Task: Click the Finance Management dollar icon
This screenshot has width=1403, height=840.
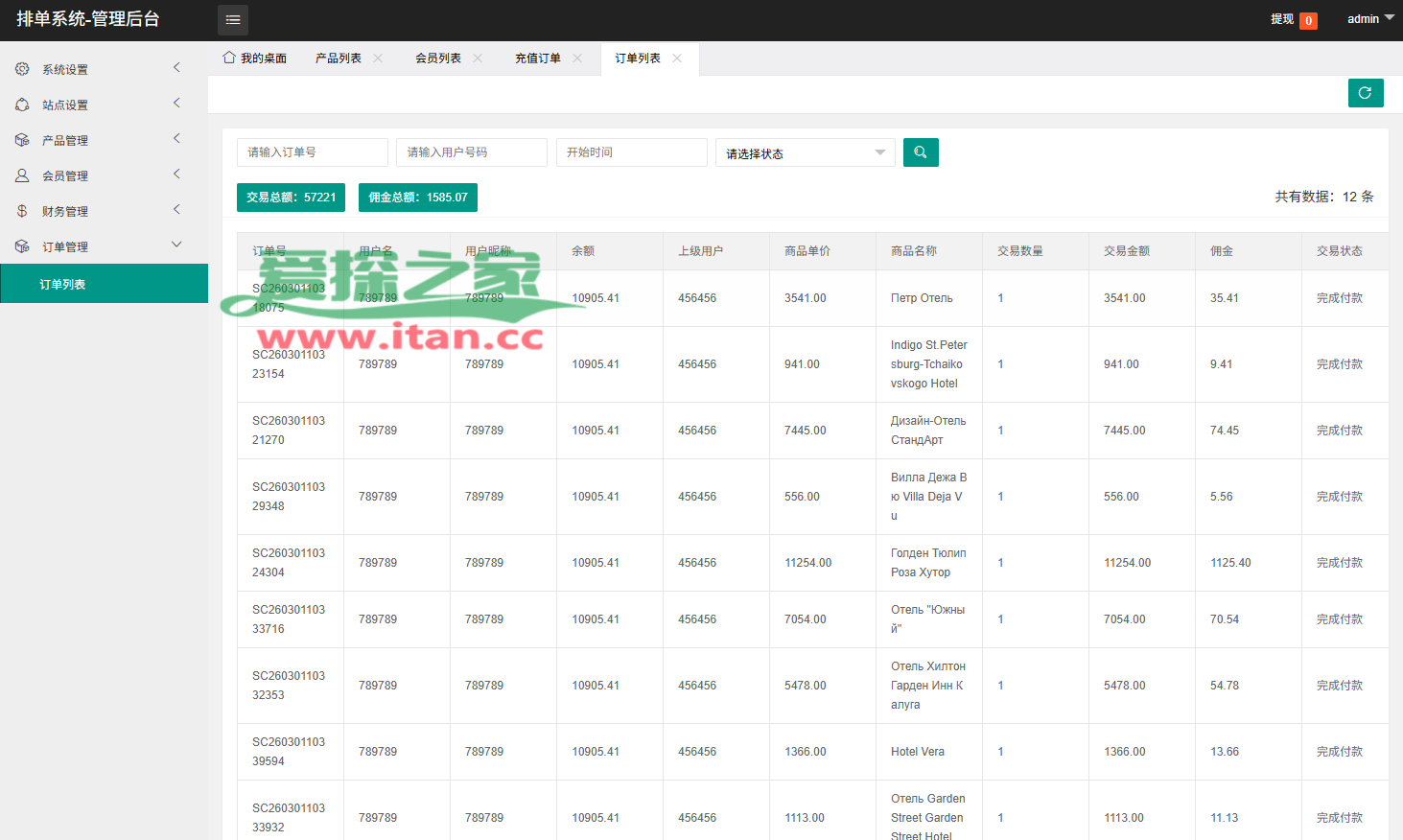Action: 22,211
